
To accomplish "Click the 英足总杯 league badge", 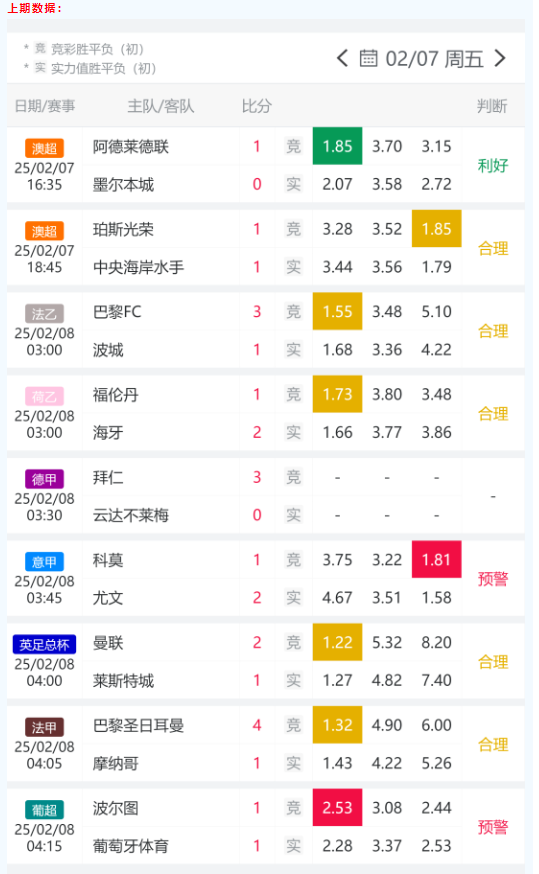I will coord(44,644).
